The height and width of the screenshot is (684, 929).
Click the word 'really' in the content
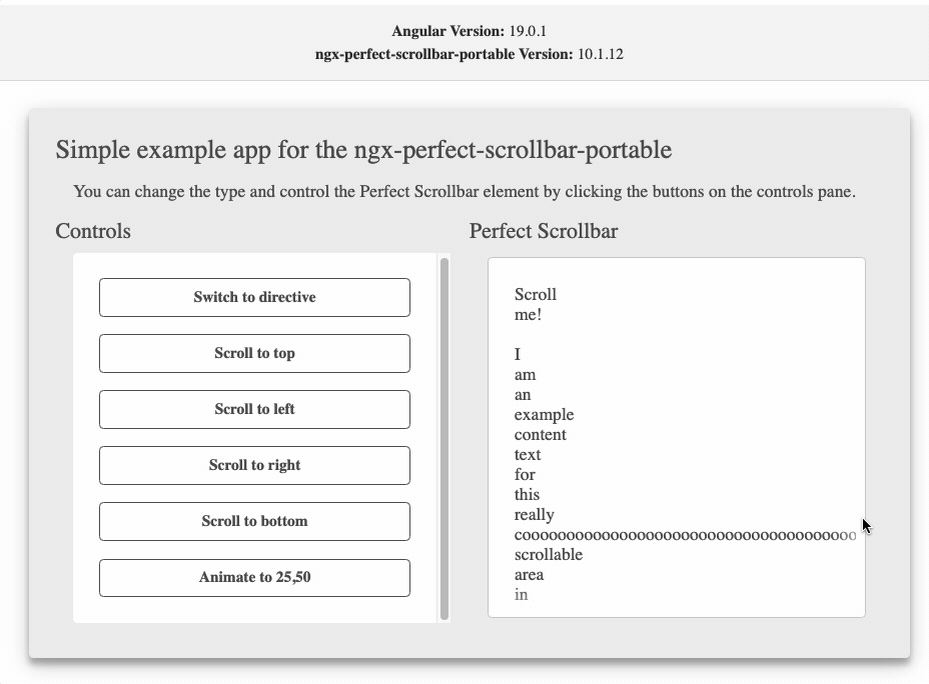[x=534, y=515]
